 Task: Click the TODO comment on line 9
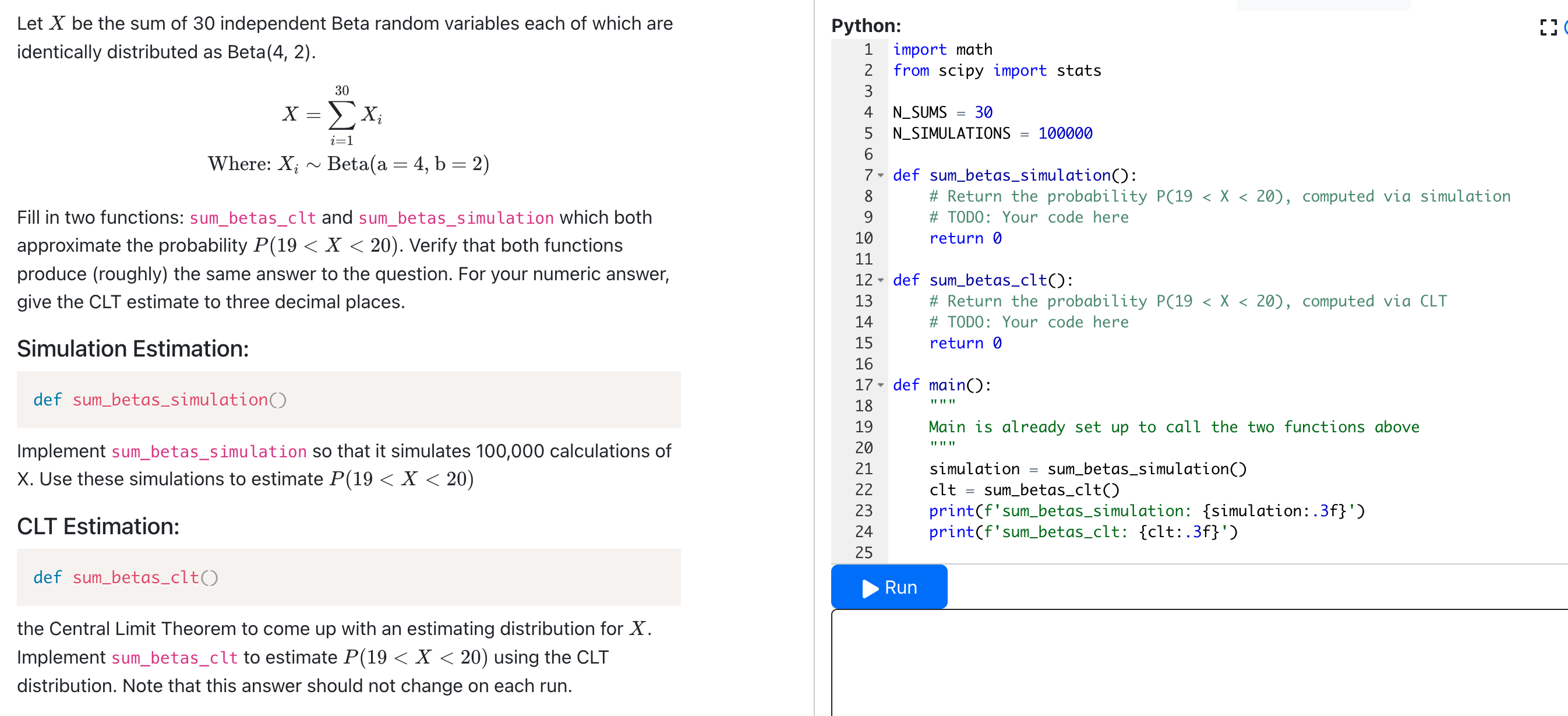click(x=1028, y=217)
